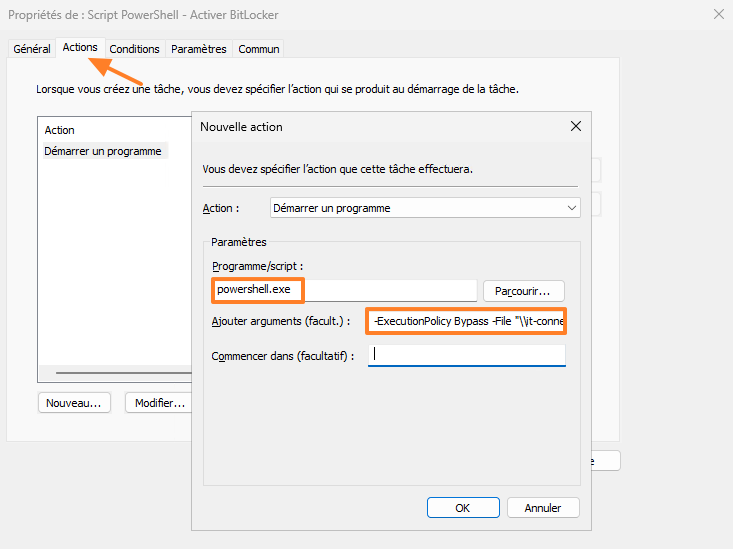Open the Conditions tab

tap(134, 49)
